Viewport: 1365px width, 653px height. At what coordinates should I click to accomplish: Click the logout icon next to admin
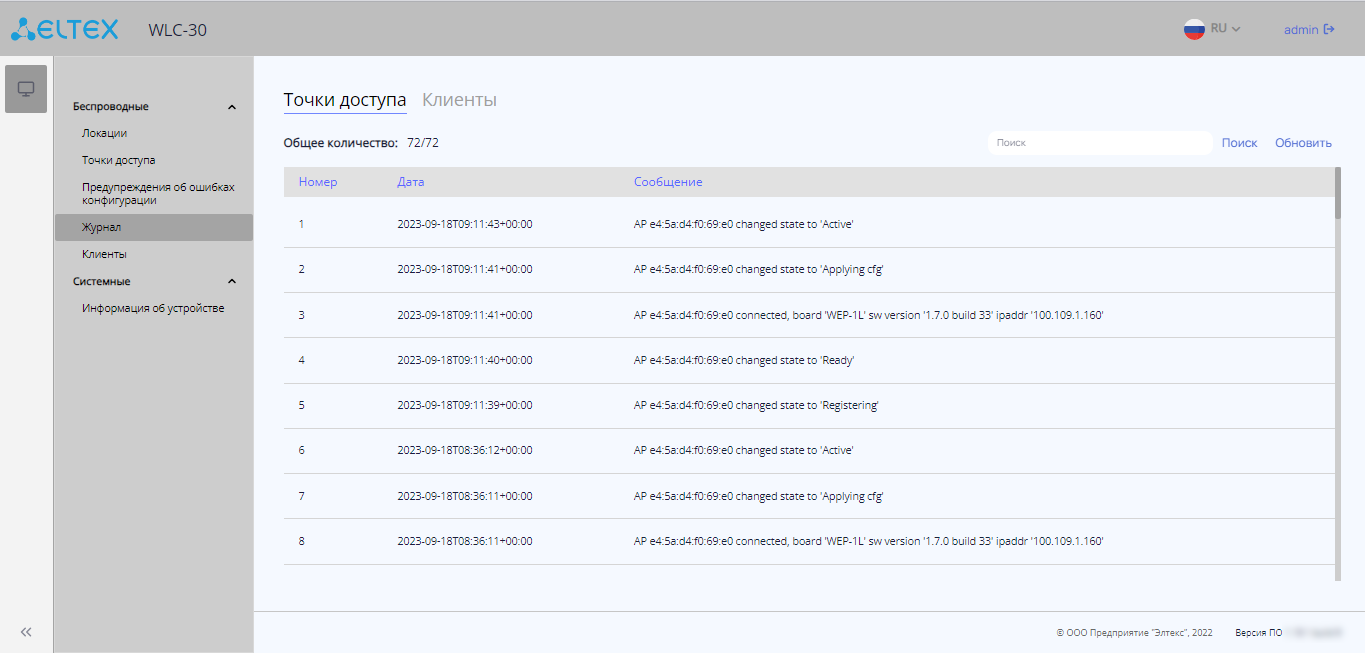pyautogui.click(x=1329, y=29)
